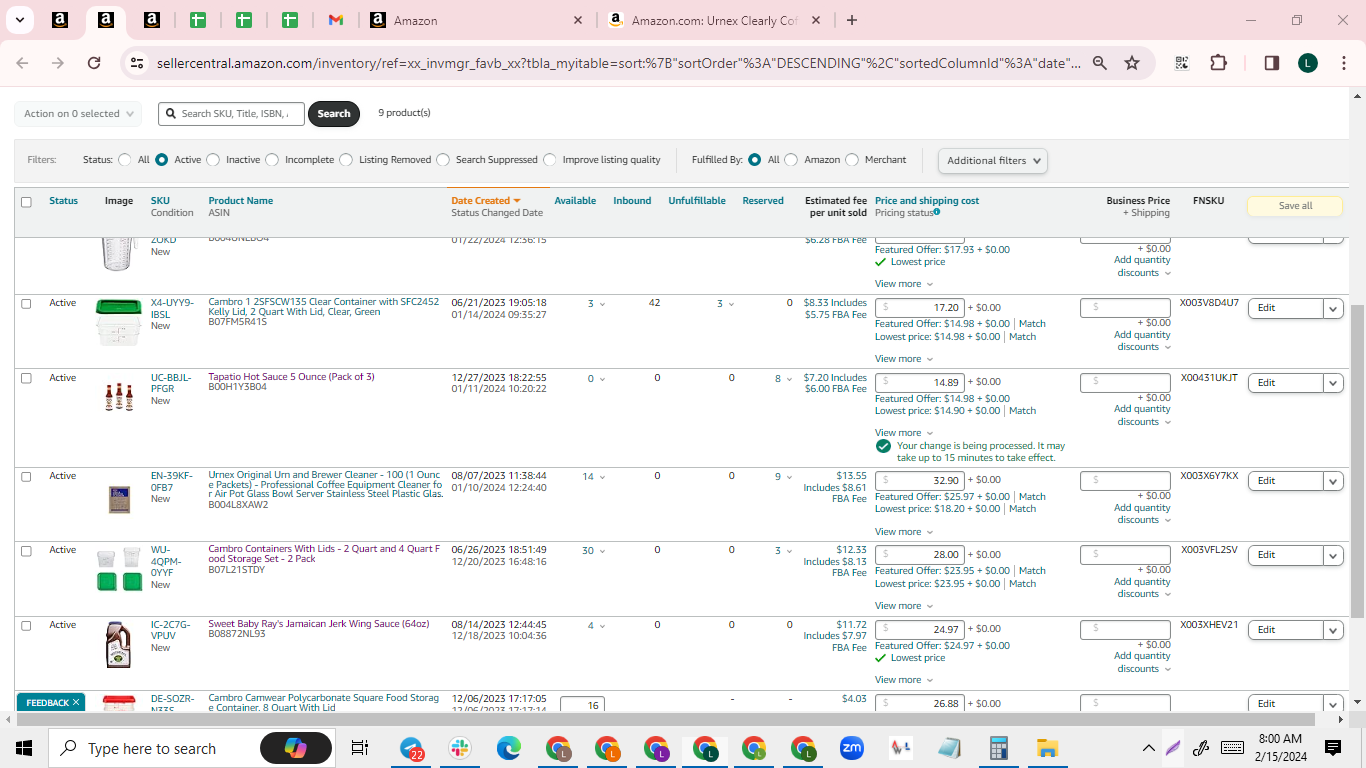
Task: Filter Fulfilled By Amazon
Action: (791, 160)
